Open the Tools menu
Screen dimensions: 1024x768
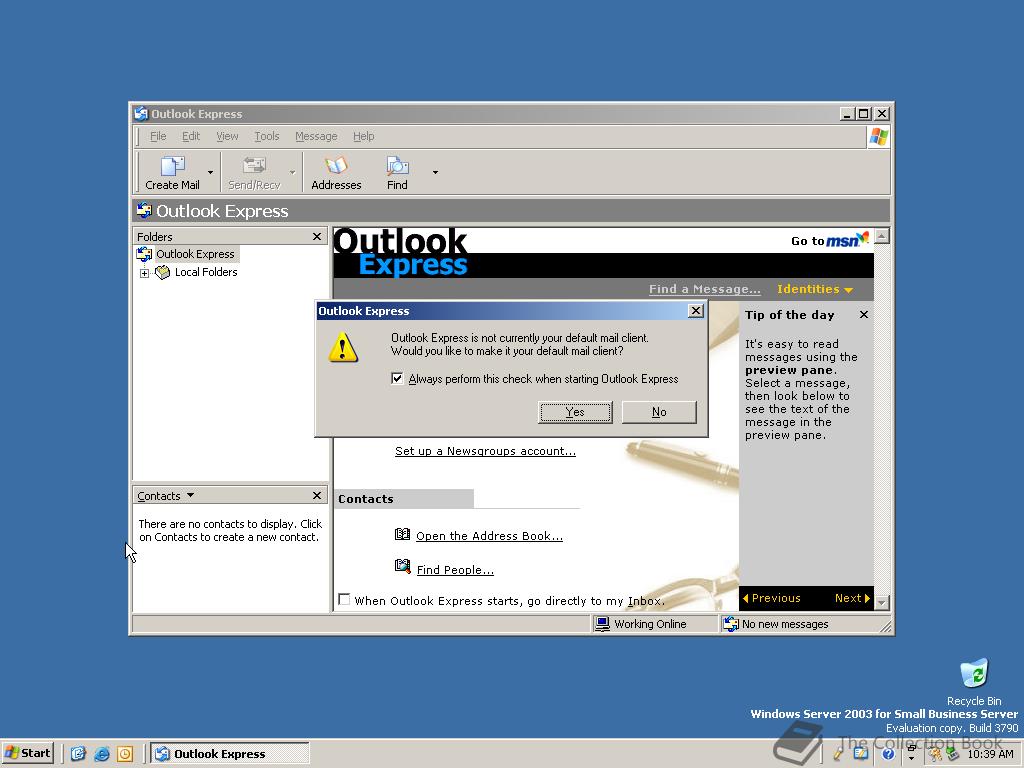[x=266, y=136]
